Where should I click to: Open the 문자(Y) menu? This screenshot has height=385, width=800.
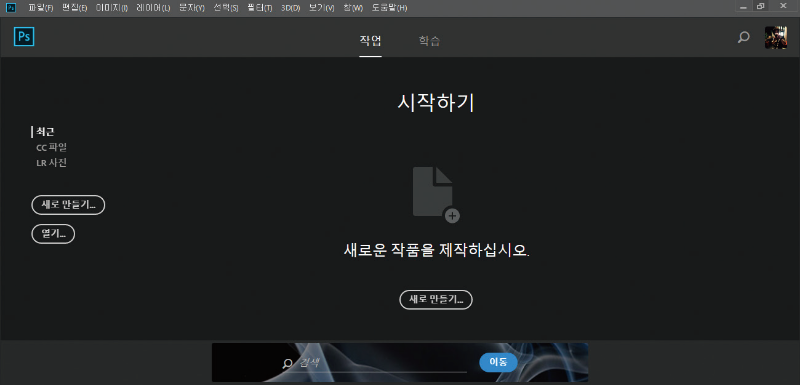click(x=192, y=8)
